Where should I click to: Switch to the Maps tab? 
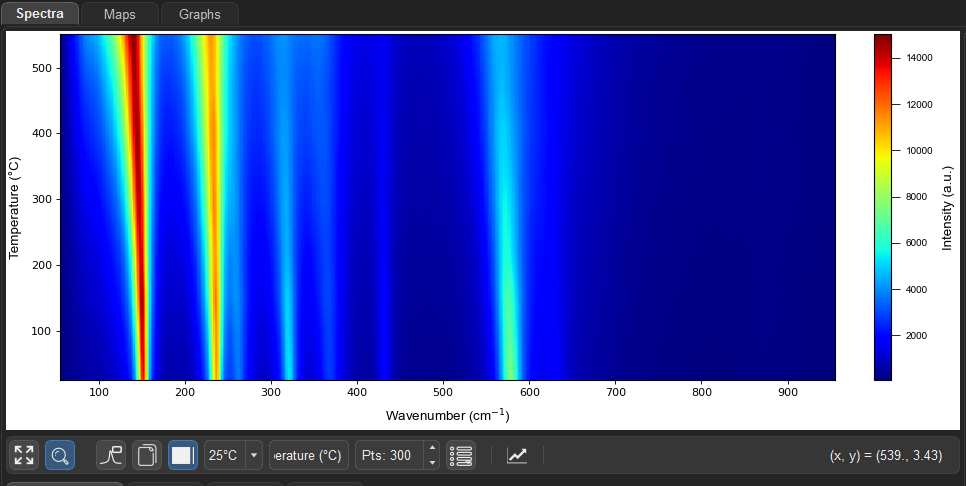pyautogui.click(x=120, y=14)
